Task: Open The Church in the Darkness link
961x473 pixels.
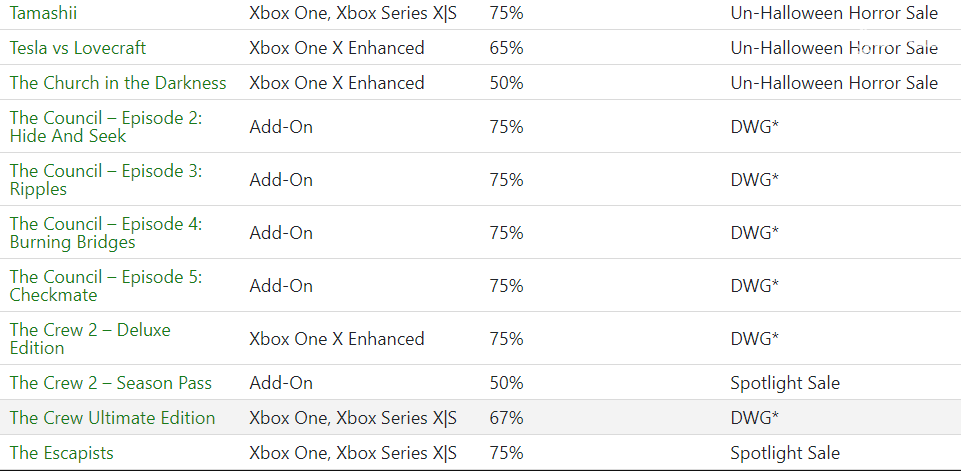Action: click(x=118, y=83)
